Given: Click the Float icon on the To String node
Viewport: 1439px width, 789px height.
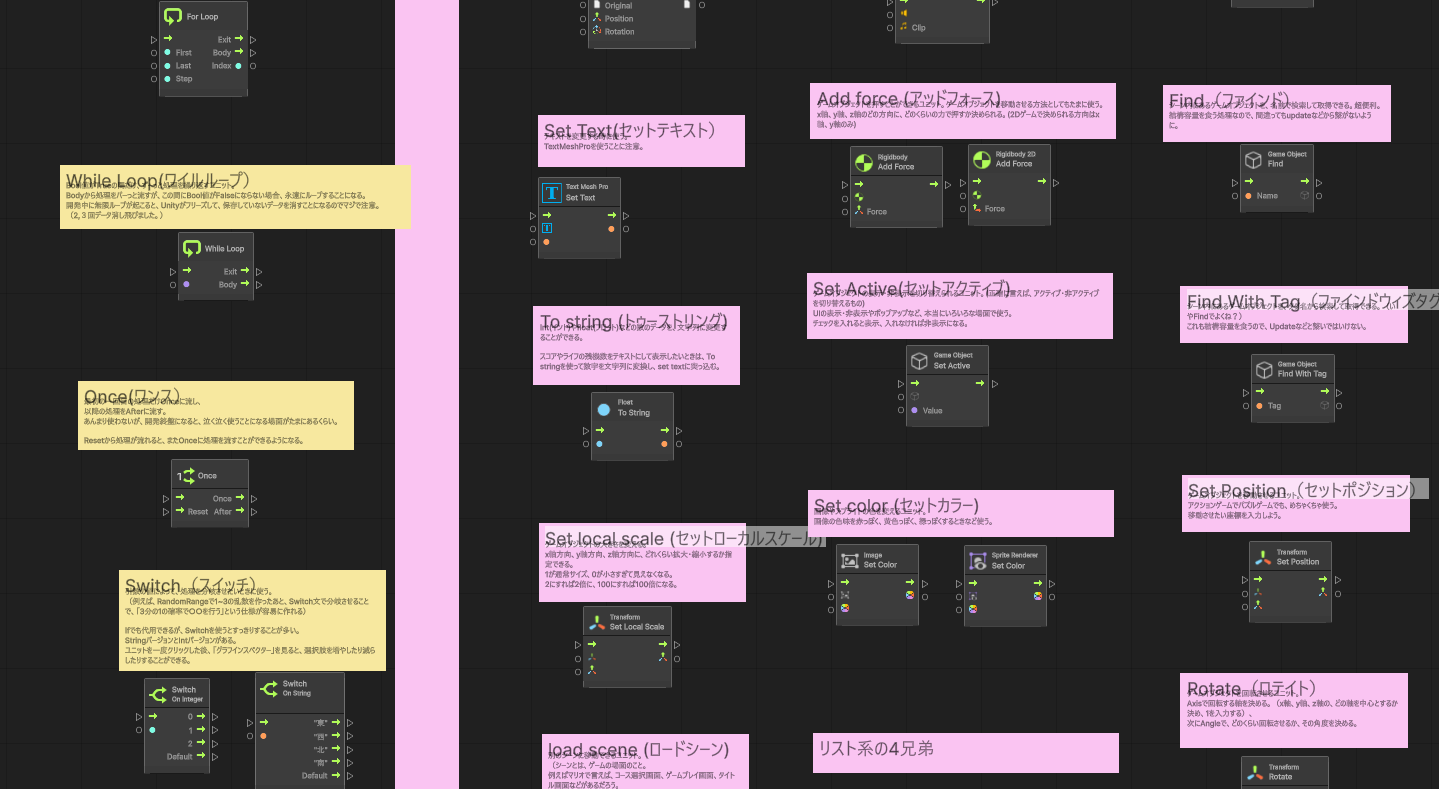Looking at the screenshot, I should coord(604,408).
